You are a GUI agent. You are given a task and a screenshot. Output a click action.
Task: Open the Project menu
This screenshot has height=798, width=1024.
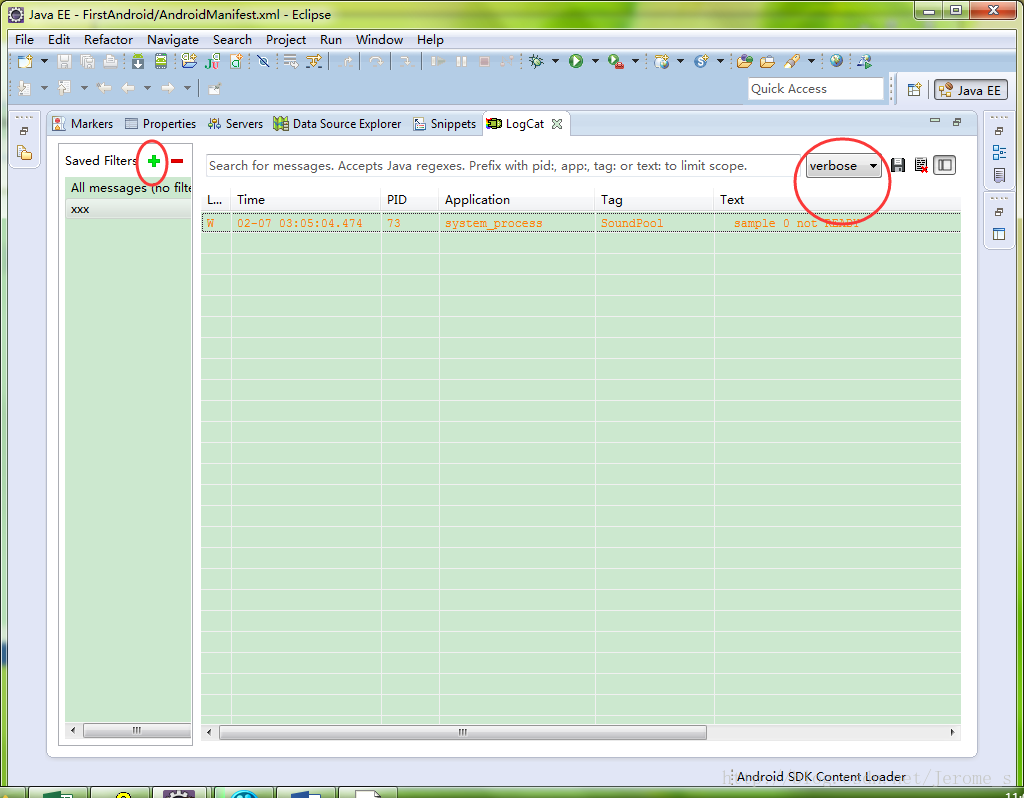[x=285, y=40]
